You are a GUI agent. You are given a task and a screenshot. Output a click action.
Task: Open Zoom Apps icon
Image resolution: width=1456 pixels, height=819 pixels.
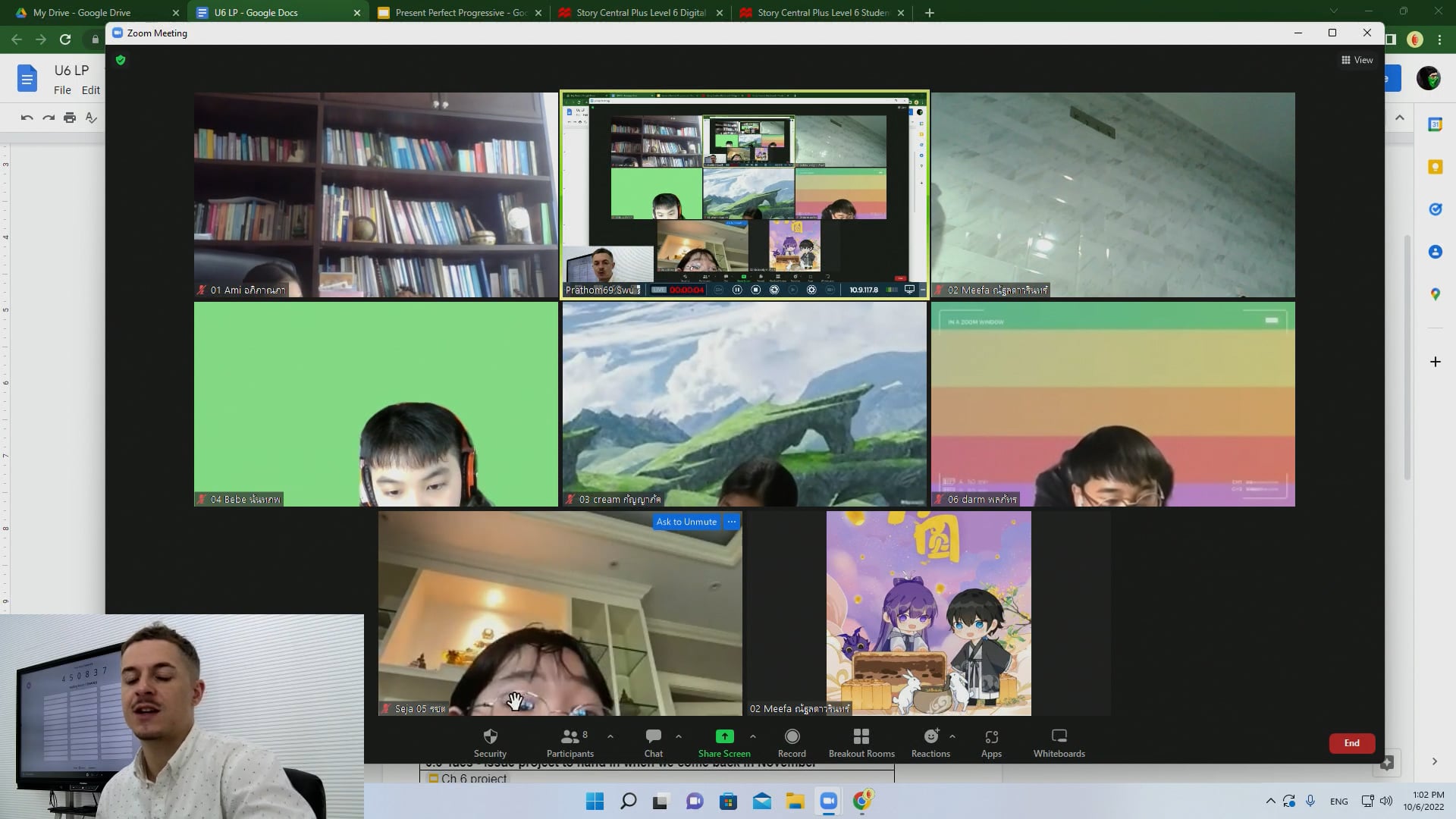coord(991,737)
